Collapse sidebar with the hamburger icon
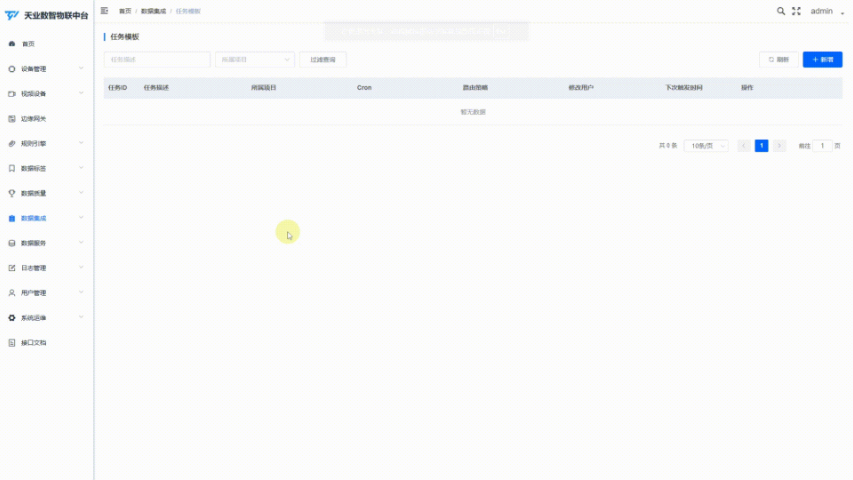This screenshot has height=480, width=853. pyautogui.click(x=104, y=10)
